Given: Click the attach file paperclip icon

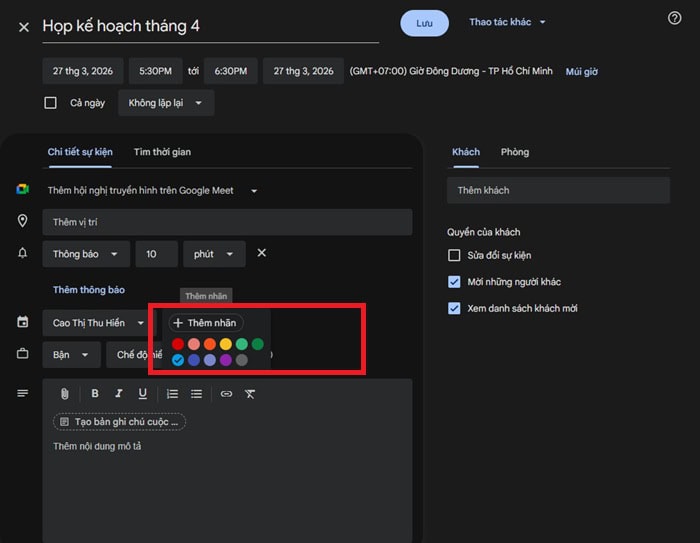Looking at the screenshot, I should (x=64, y=394).
